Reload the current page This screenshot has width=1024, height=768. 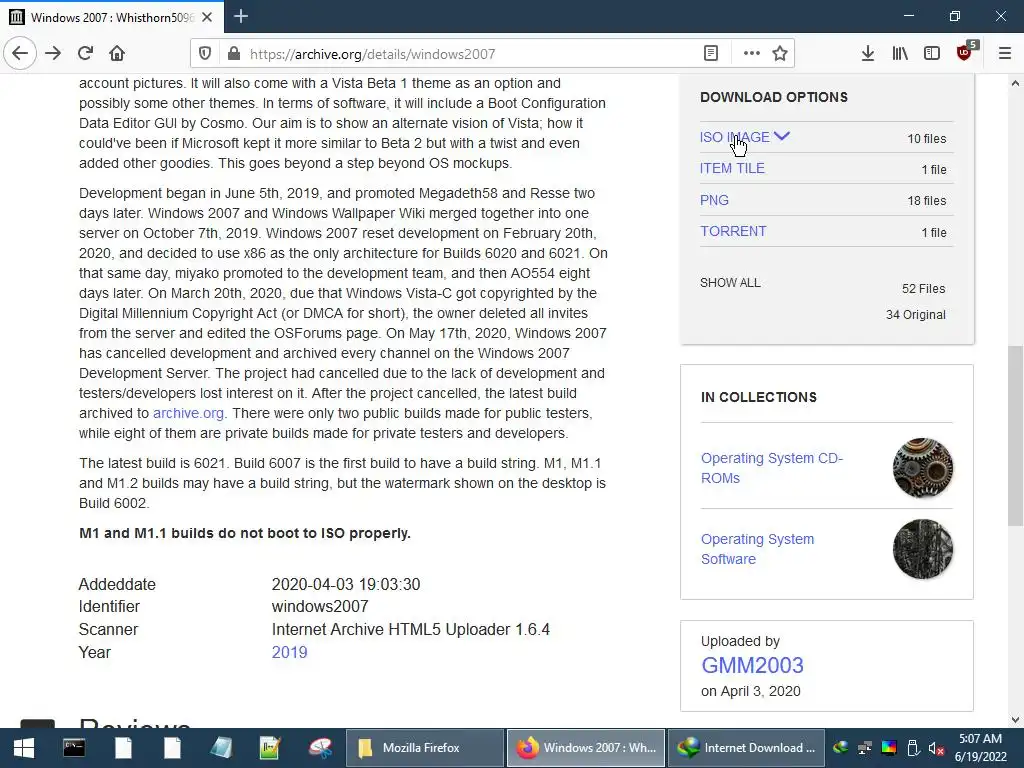point(85,54)
